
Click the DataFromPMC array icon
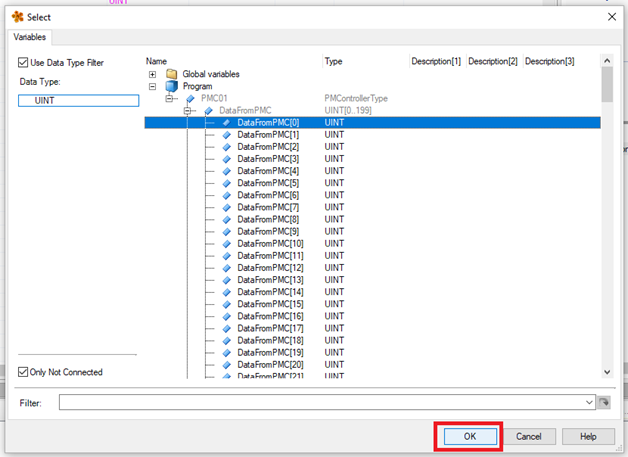[x=208, y=110]
